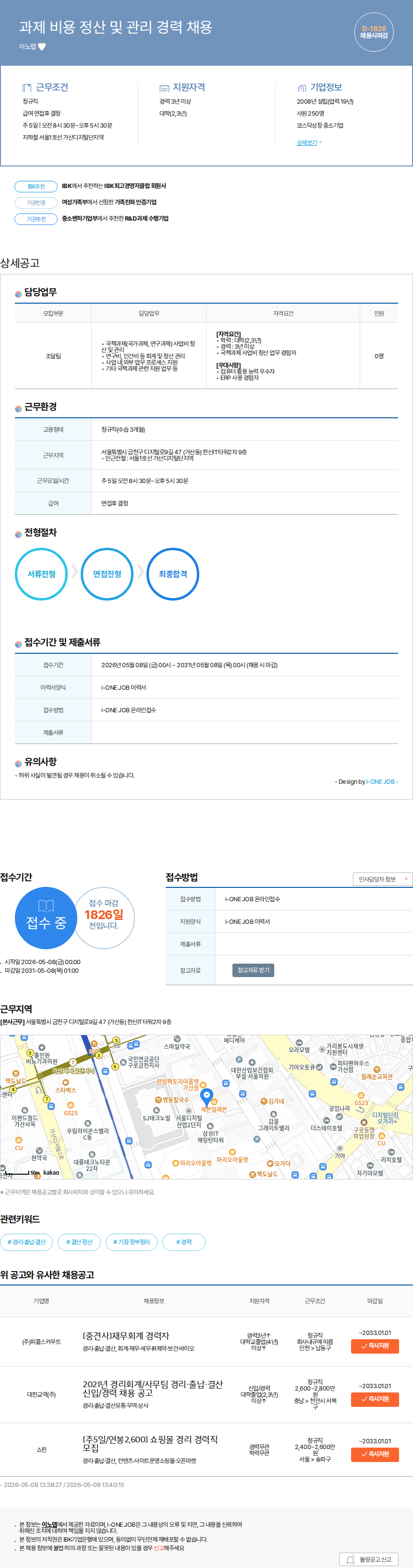Select the #결산·정산 keyword tag

point(79,1242)
